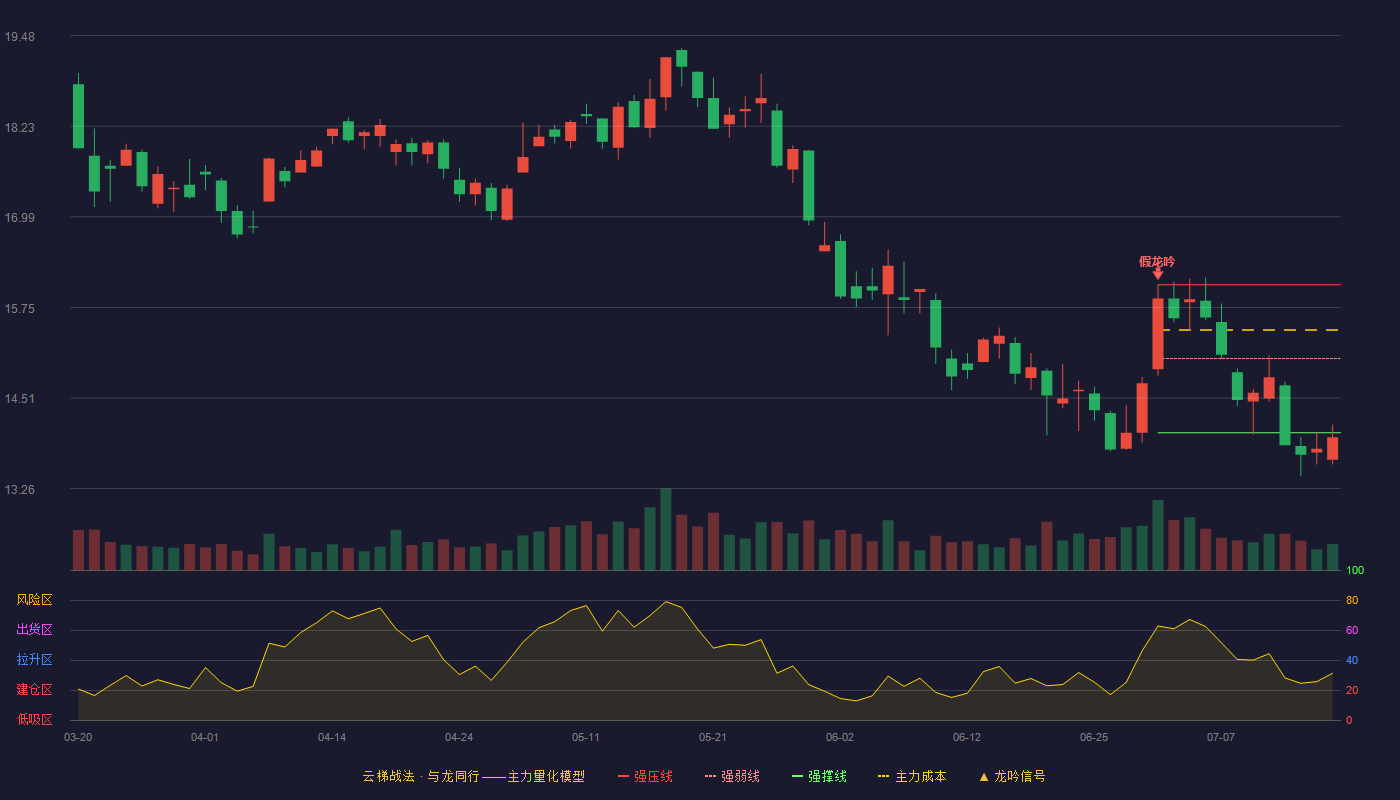Click the magenta 60 indicator scale label
This screenshot has height=800, width=1400.
(x=1352, y=630)
